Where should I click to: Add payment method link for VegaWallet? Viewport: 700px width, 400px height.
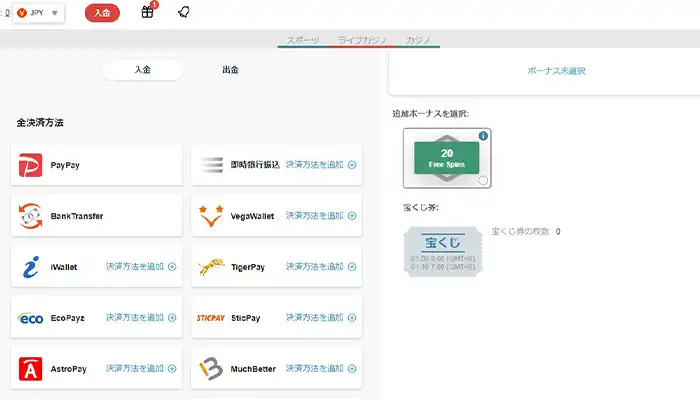point(315,216)
